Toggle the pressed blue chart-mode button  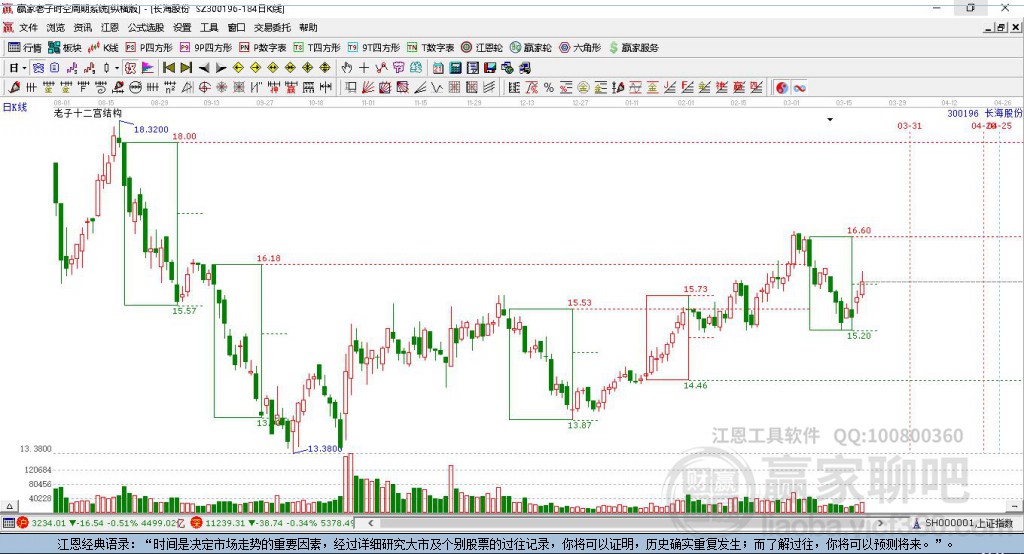pos(39,68)
